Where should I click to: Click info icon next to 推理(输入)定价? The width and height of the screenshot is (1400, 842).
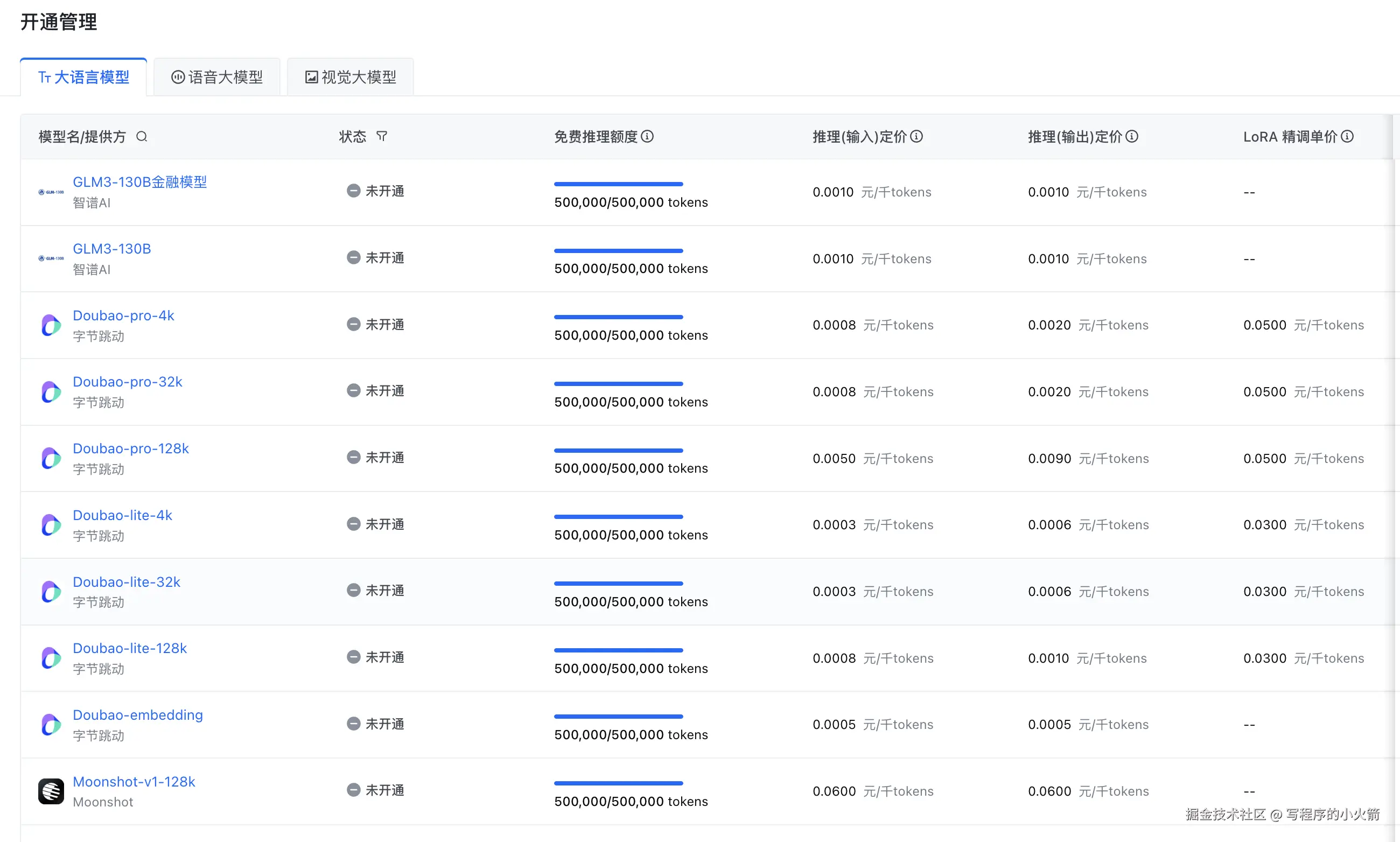point(916,137)
